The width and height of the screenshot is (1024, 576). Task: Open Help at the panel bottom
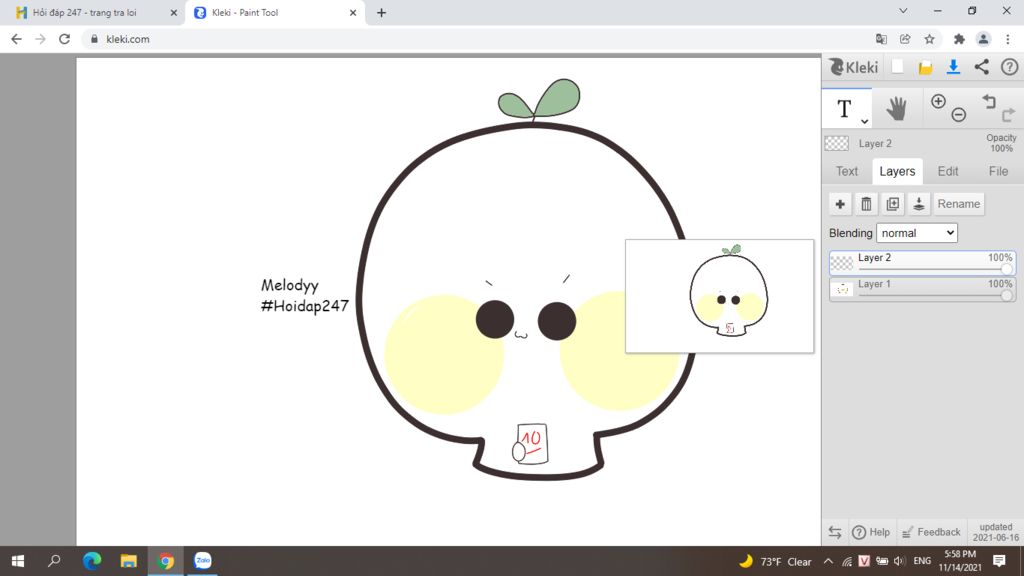point(871,532)
